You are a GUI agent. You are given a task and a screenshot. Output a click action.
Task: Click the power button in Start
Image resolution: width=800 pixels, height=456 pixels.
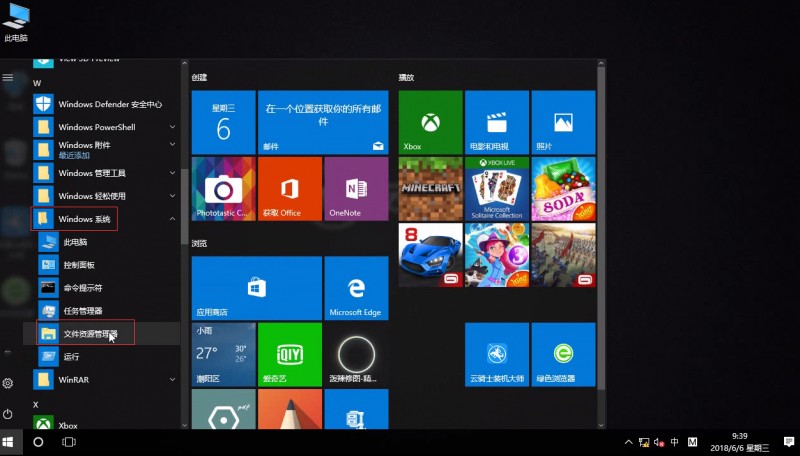(8, 414)
